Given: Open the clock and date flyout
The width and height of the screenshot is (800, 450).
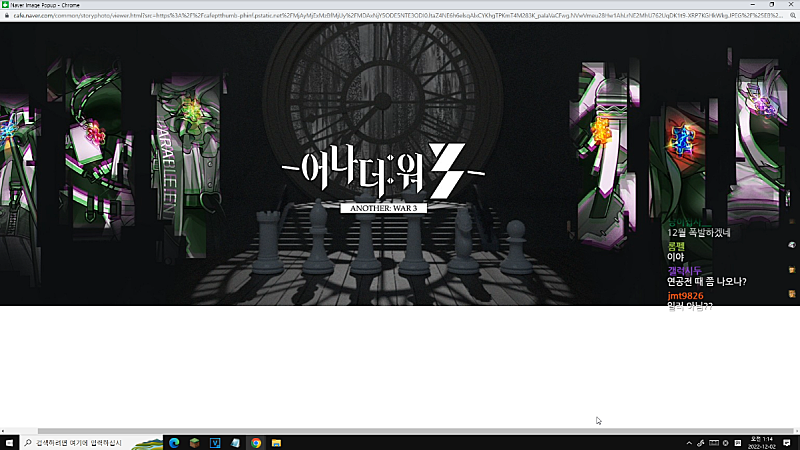Looking at the screenshot, I should tap(762, 443).
